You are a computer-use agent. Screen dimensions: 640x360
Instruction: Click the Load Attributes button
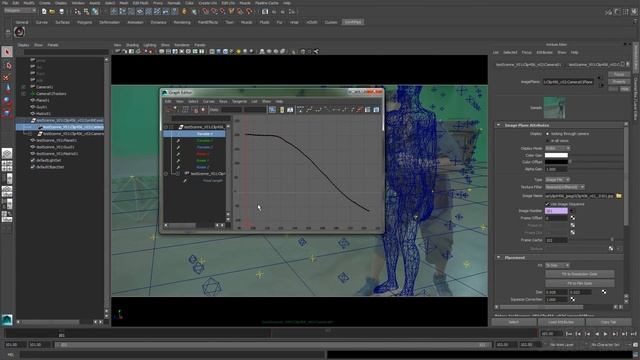[x=561, y=322]
